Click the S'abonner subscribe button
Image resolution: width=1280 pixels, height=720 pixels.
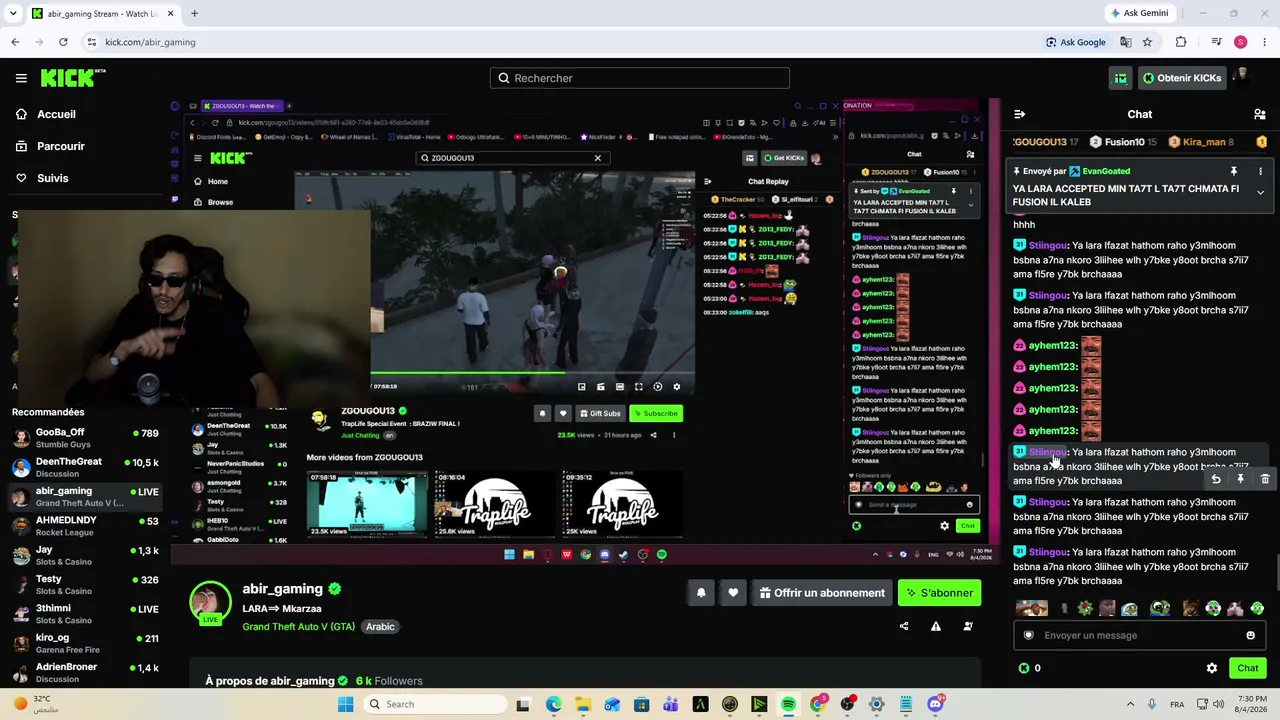[940, 593]
